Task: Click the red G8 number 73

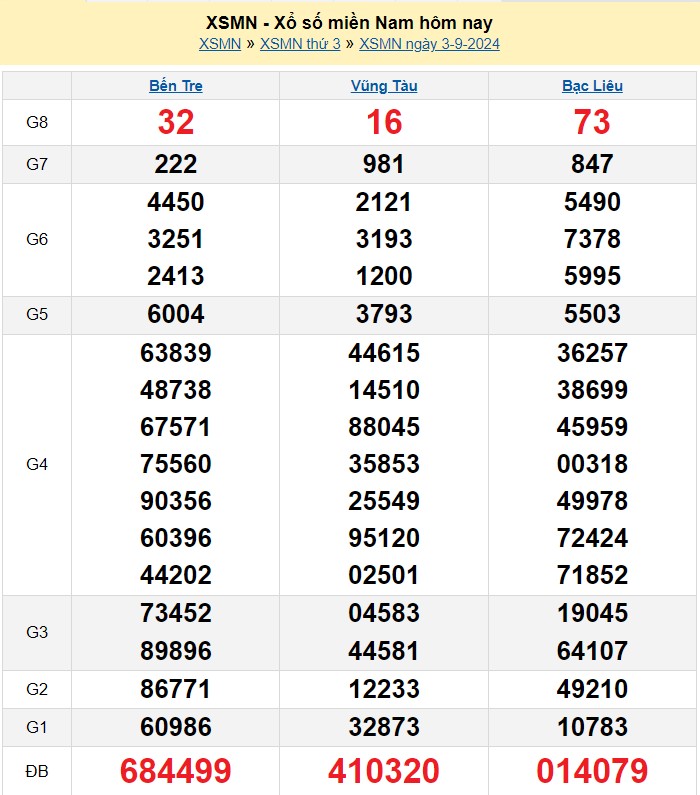Action: pos(592,122)
